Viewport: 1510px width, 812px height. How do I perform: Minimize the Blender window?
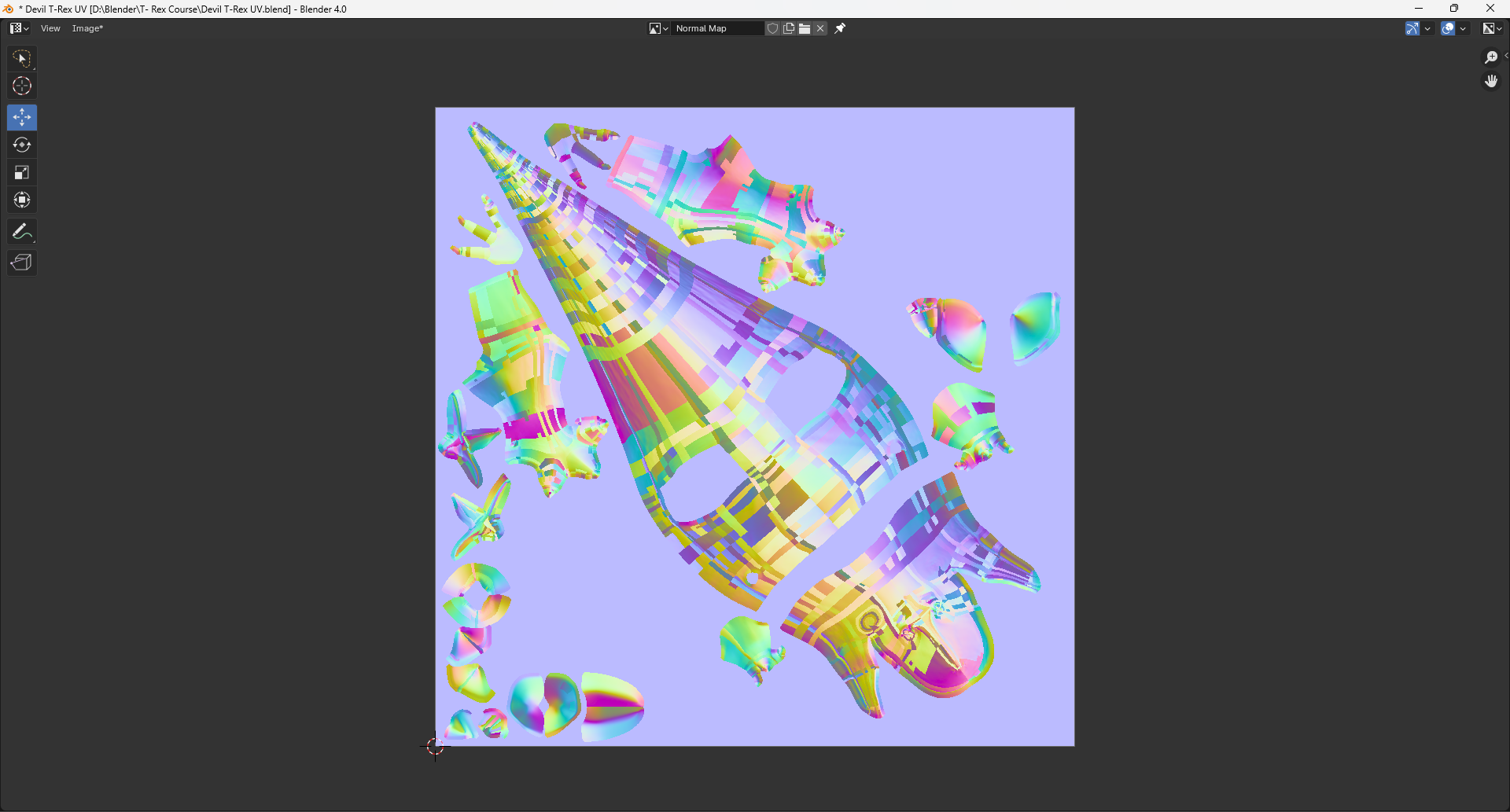[1418, 9]
